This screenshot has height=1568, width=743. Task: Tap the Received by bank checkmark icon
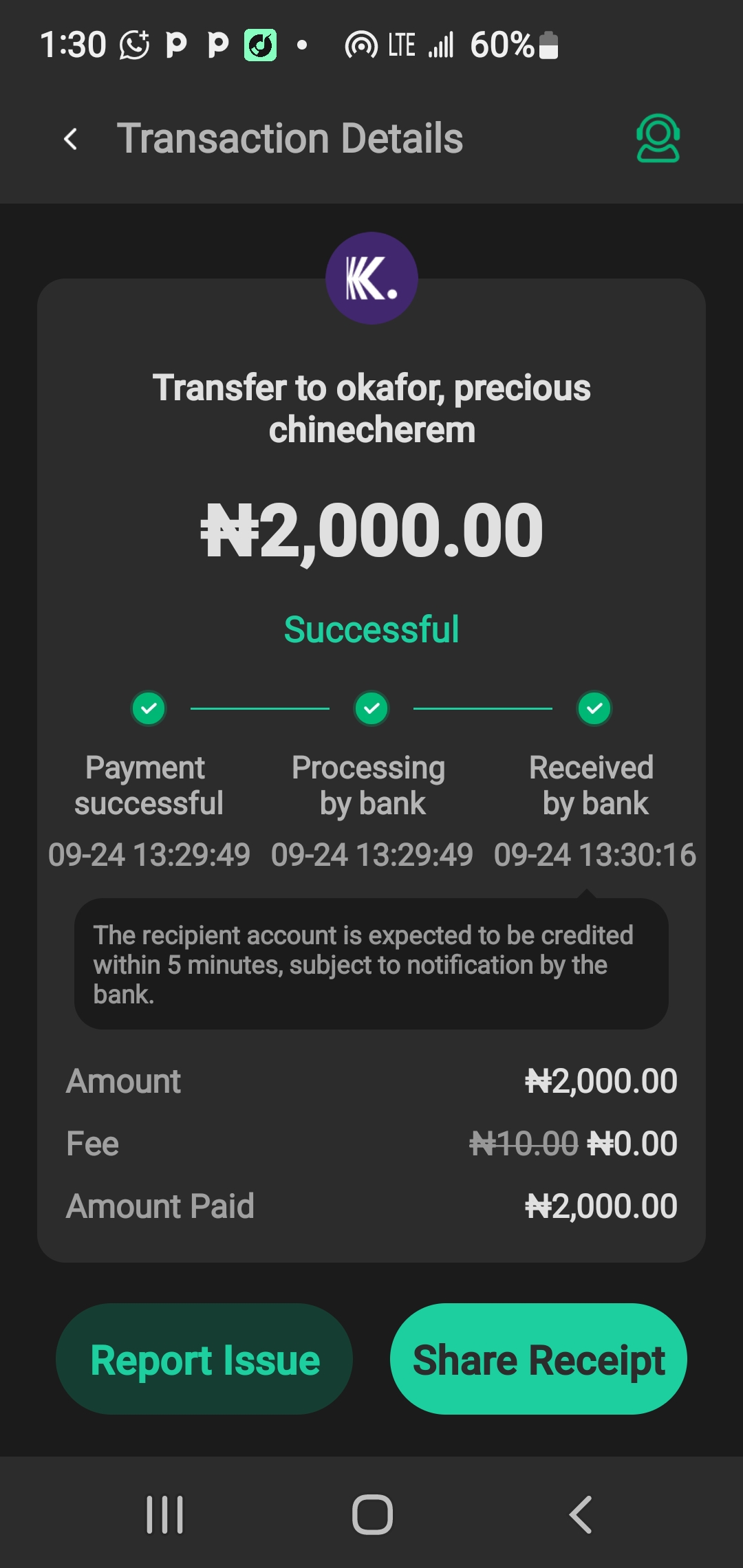[594, 708]
